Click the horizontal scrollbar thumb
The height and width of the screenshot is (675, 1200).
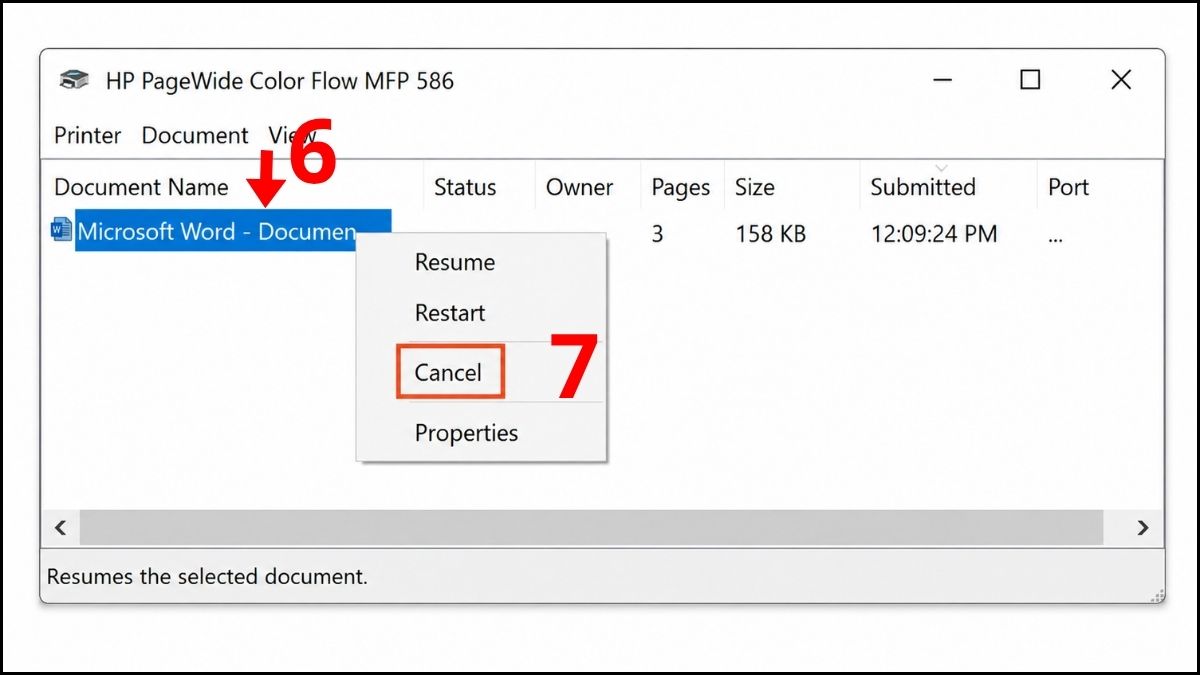pos(591,527)
